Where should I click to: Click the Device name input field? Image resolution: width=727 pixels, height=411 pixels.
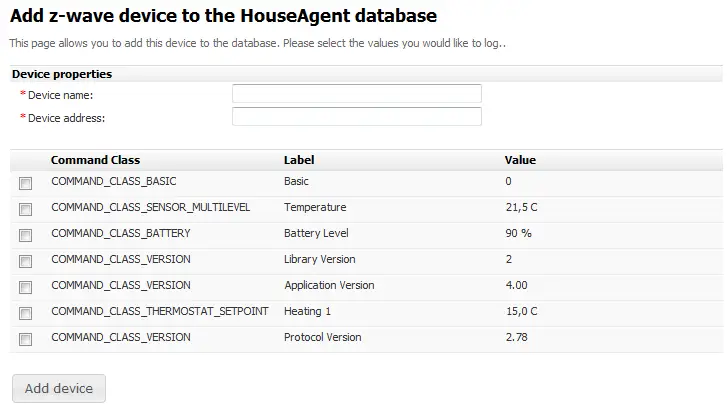(357, 93)
